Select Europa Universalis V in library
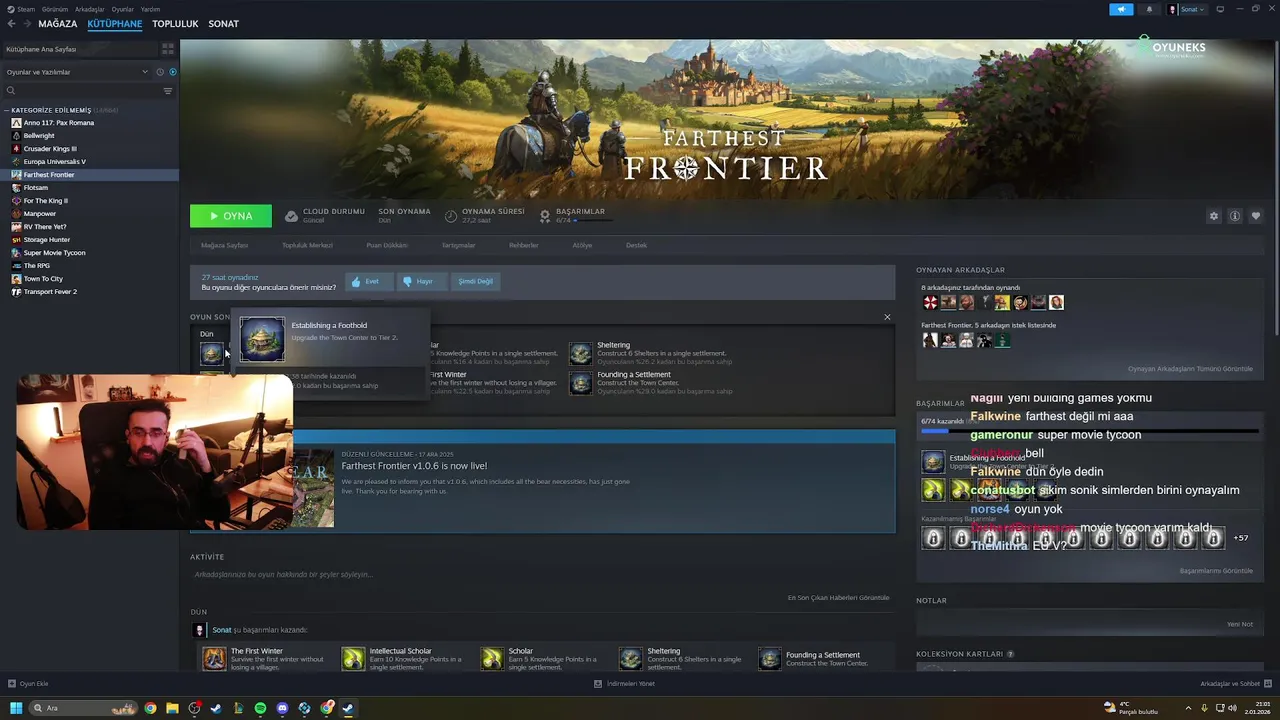Viewport: 1280px width, 720px height. (x=55, y=162)
